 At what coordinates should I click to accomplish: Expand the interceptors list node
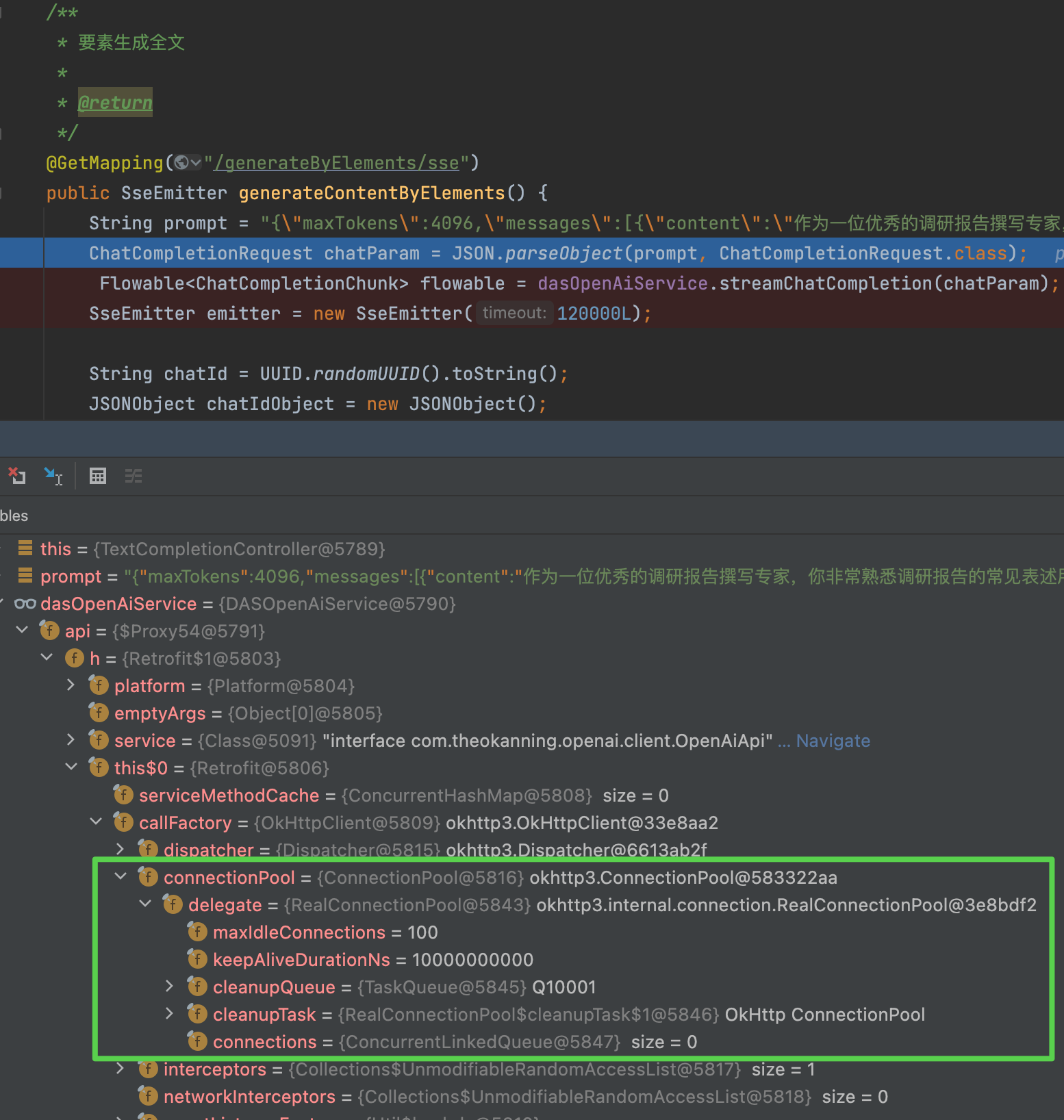[x=121, y=1068]
